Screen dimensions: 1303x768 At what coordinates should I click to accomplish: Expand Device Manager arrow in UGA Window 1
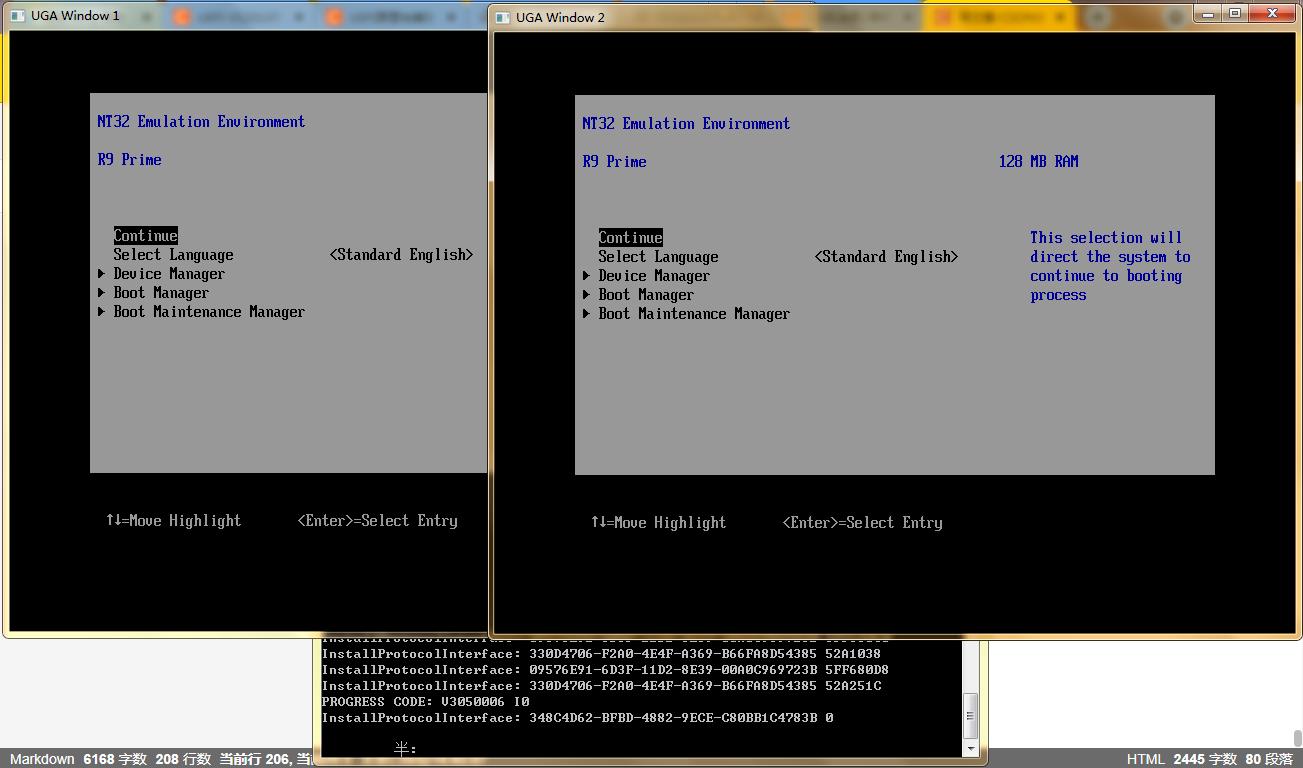pos(102,274)
